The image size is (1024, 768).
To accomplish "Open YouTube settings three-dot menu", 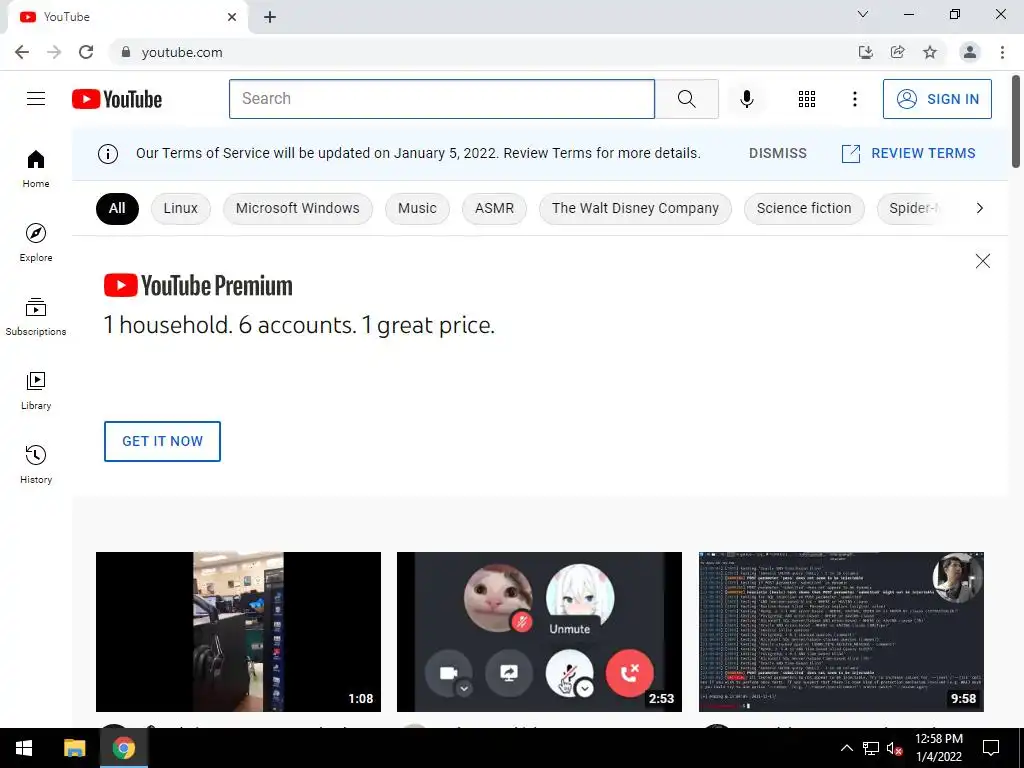I will click(x=854, y=99).
